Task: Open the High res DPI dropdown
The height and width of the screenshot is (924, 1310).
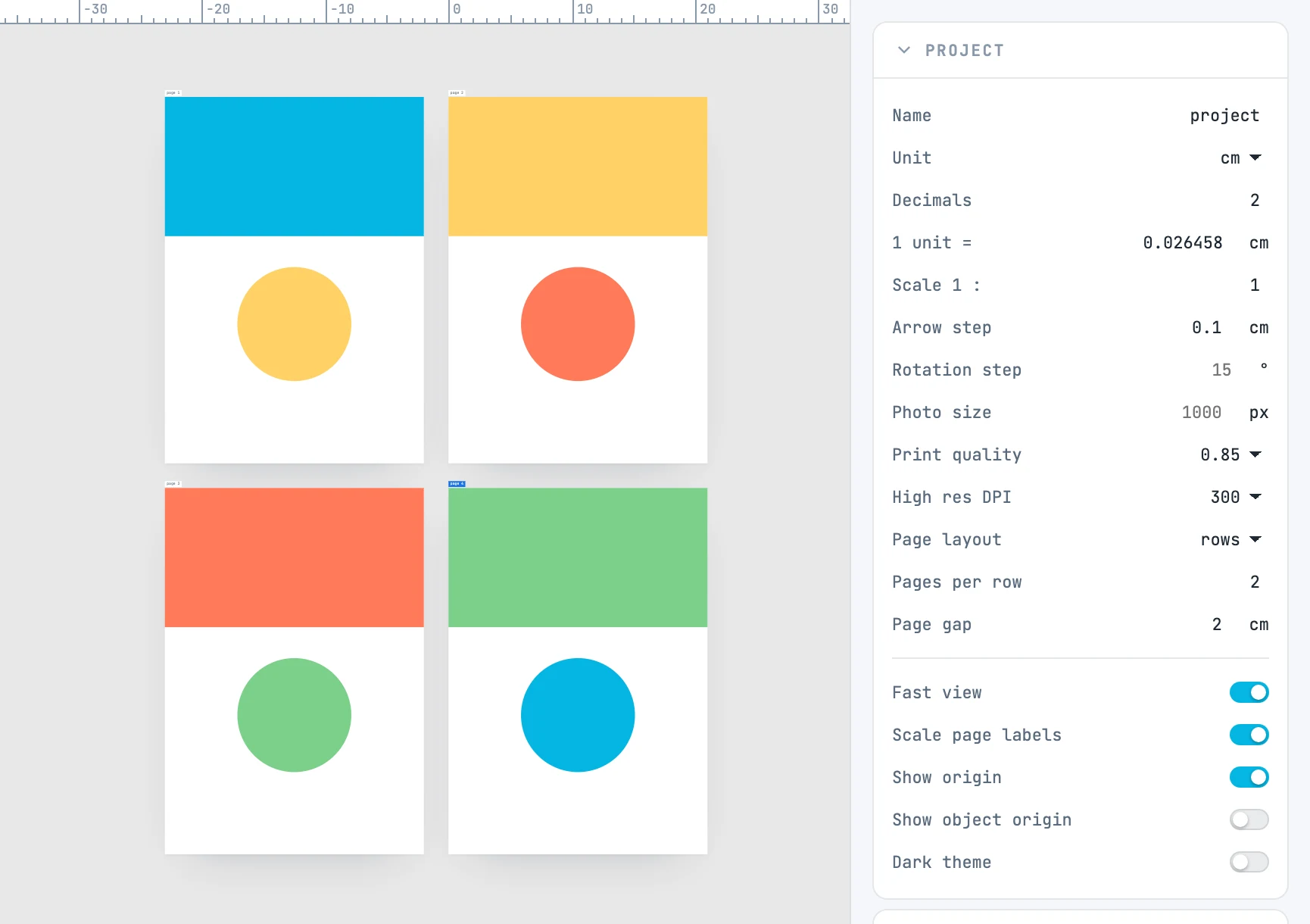Action: point(1236,497)
